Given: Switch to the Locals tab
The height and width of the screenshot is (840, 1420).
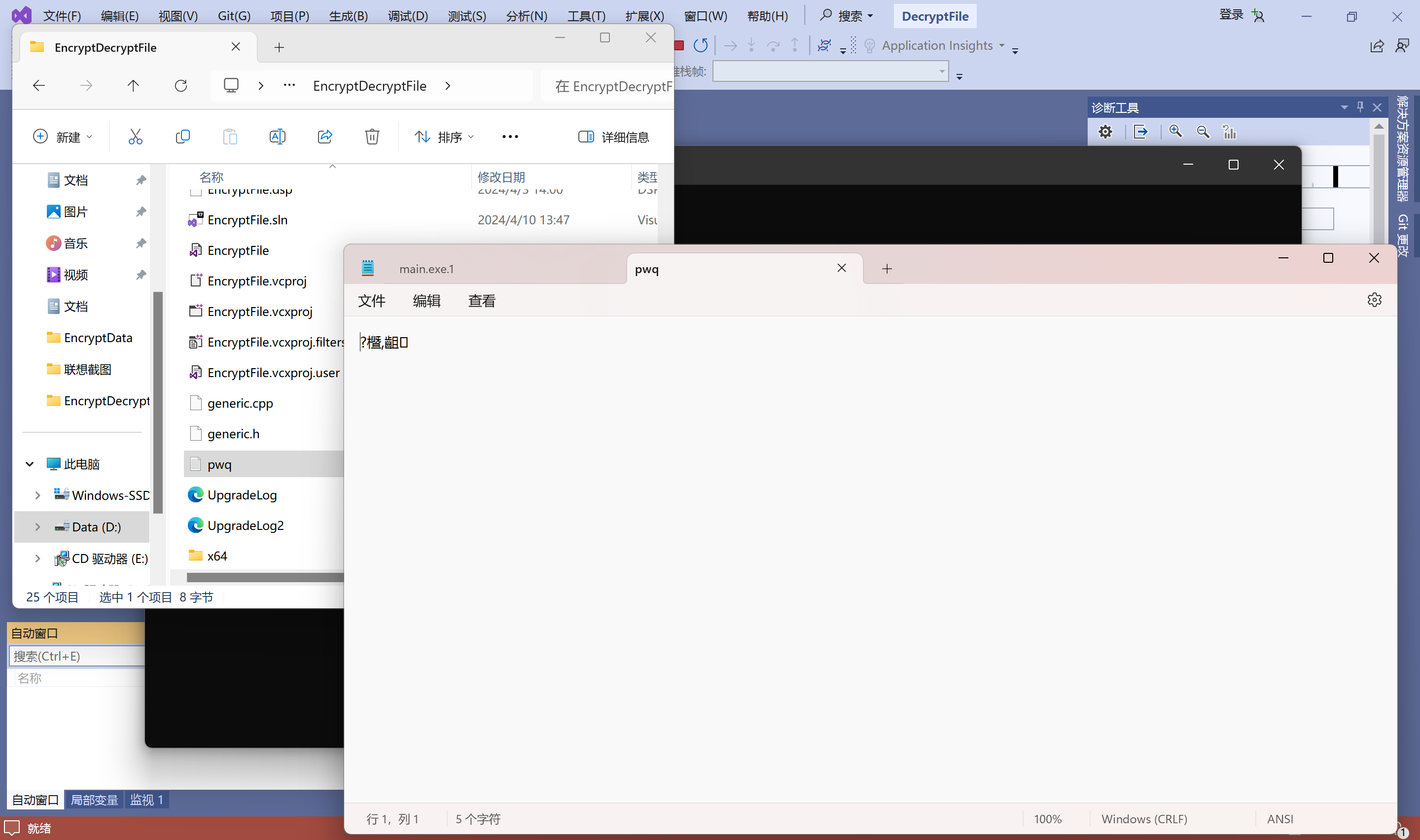Looking at the screenshot, I should coord(94,800).
